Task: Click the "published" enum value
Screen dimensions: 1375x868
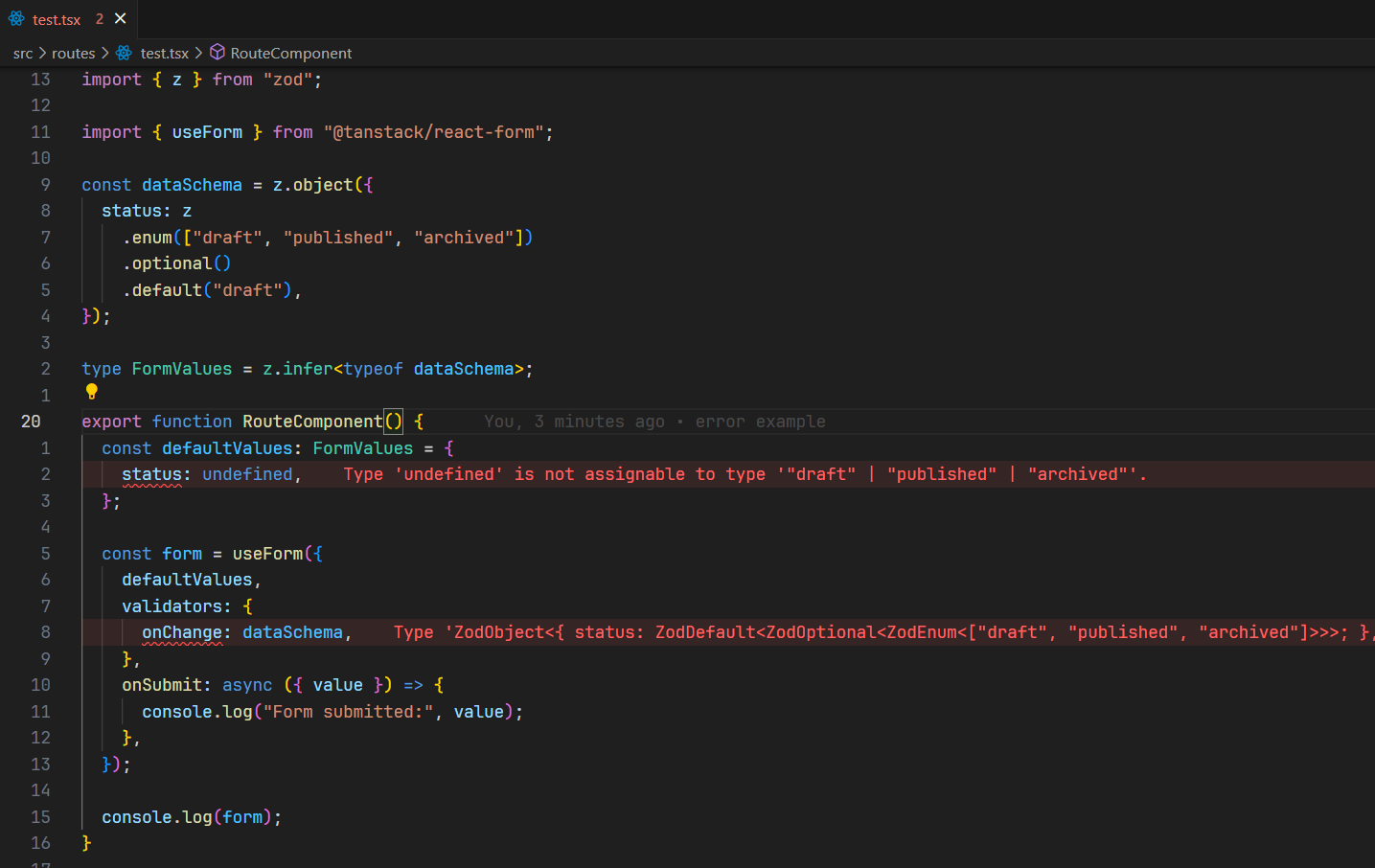Action: [x=338, y=238]
